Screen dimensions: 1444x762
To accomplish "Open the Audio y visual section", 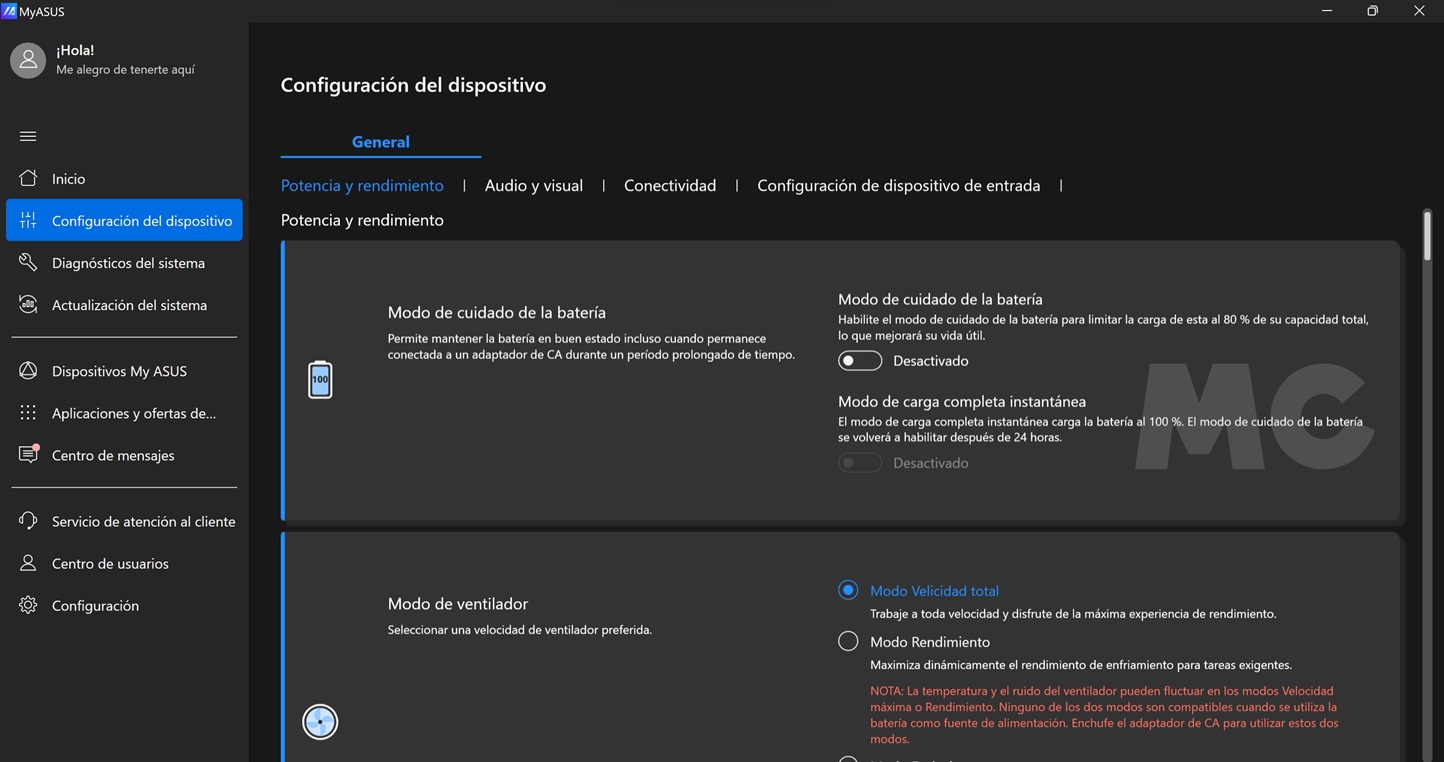I will 533,186.
